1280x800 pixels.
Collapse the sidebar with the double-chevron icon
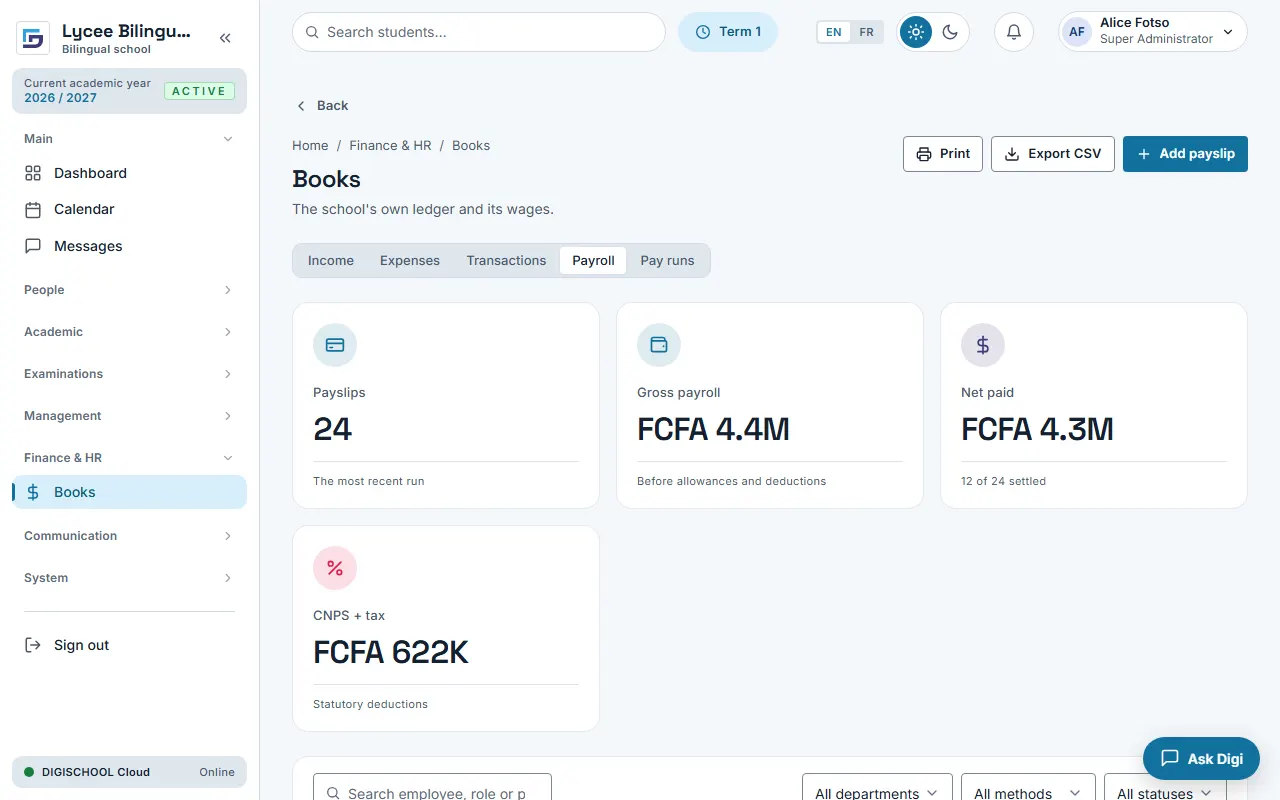(x=225, y=38)
